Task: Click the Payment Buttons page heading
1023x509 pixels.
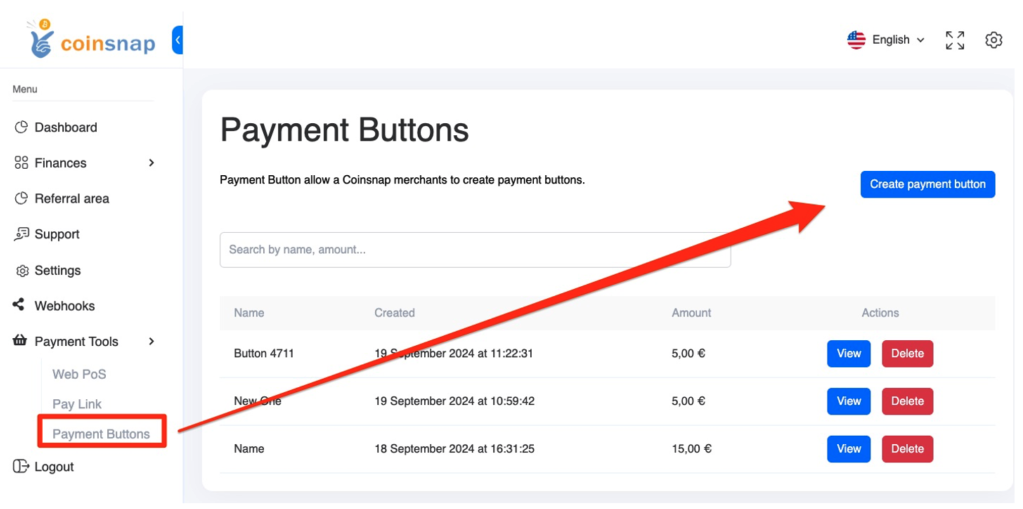Action: [344, 130]
